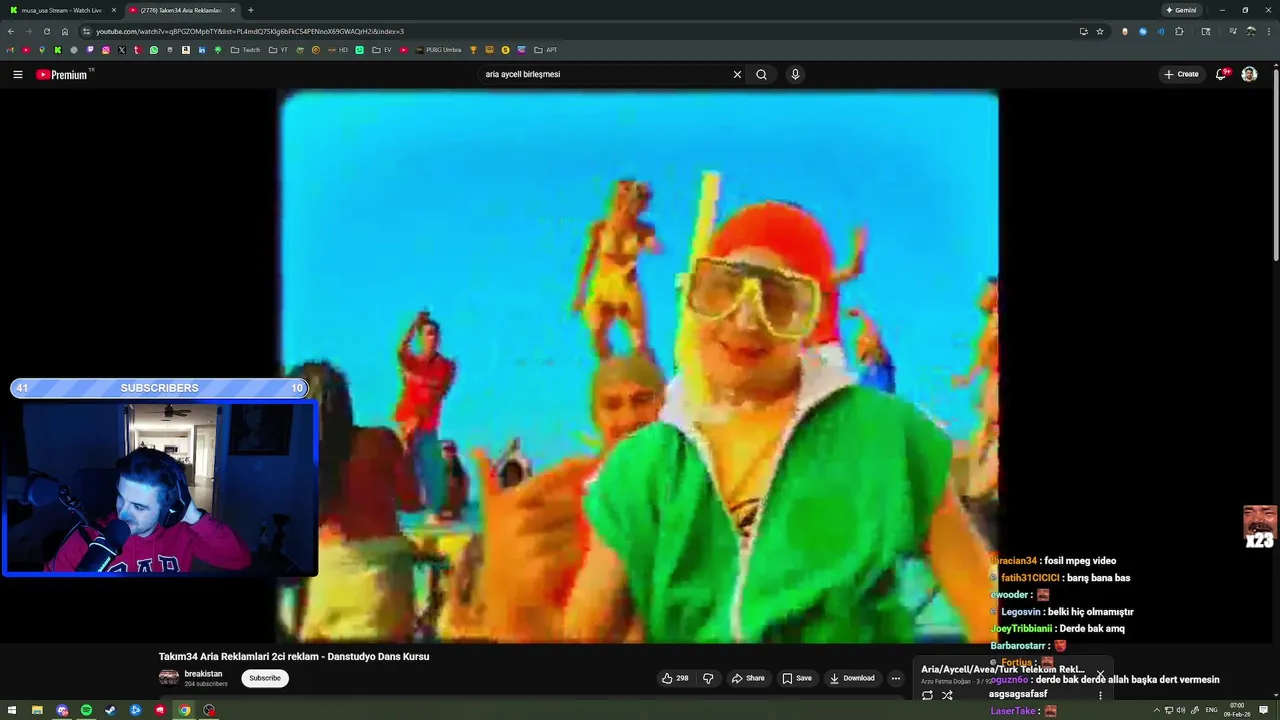1280x720 pixels.
Task: Open the YT bookmarks folder
Action: coord(278,50)
